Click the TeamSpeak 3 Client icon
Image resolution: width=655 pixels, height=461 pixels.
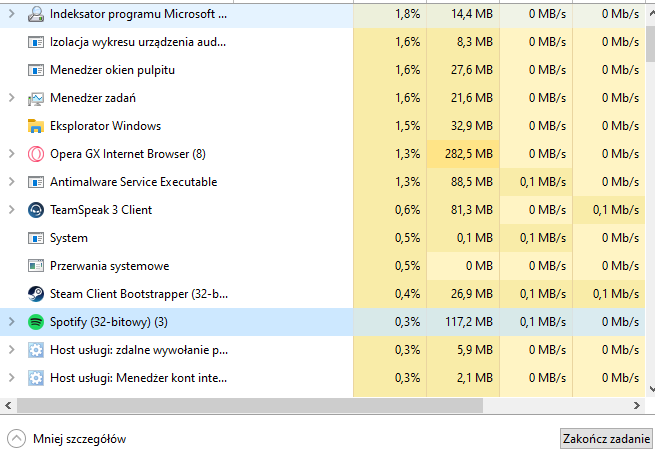click(x=36, y=210)
